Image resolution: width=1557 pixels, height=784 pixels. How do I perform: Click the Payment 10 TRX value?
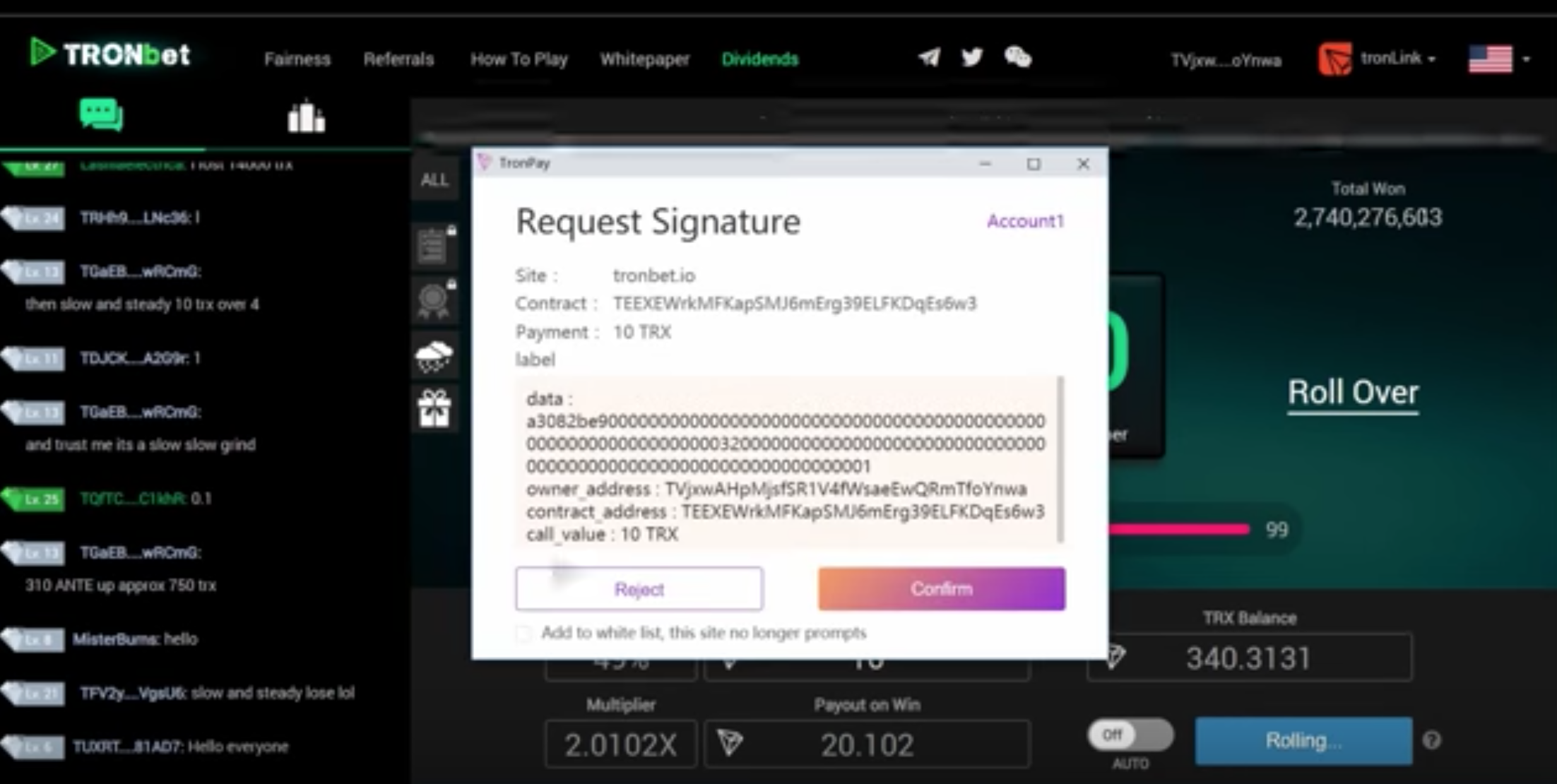tap(641, 332)
